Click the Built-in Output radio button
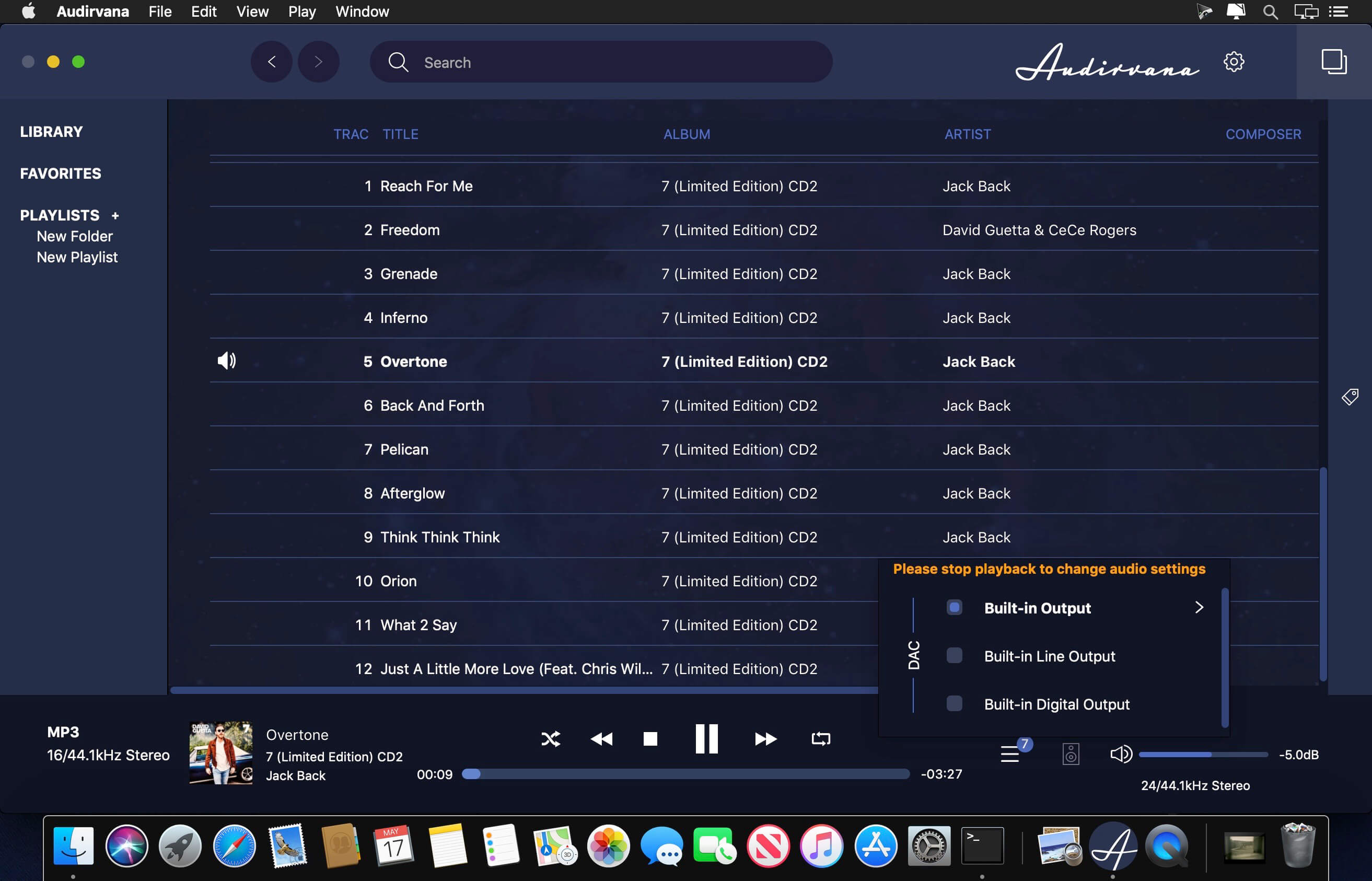The height and width of the screenshot is (881, 1372). point(954,608)
